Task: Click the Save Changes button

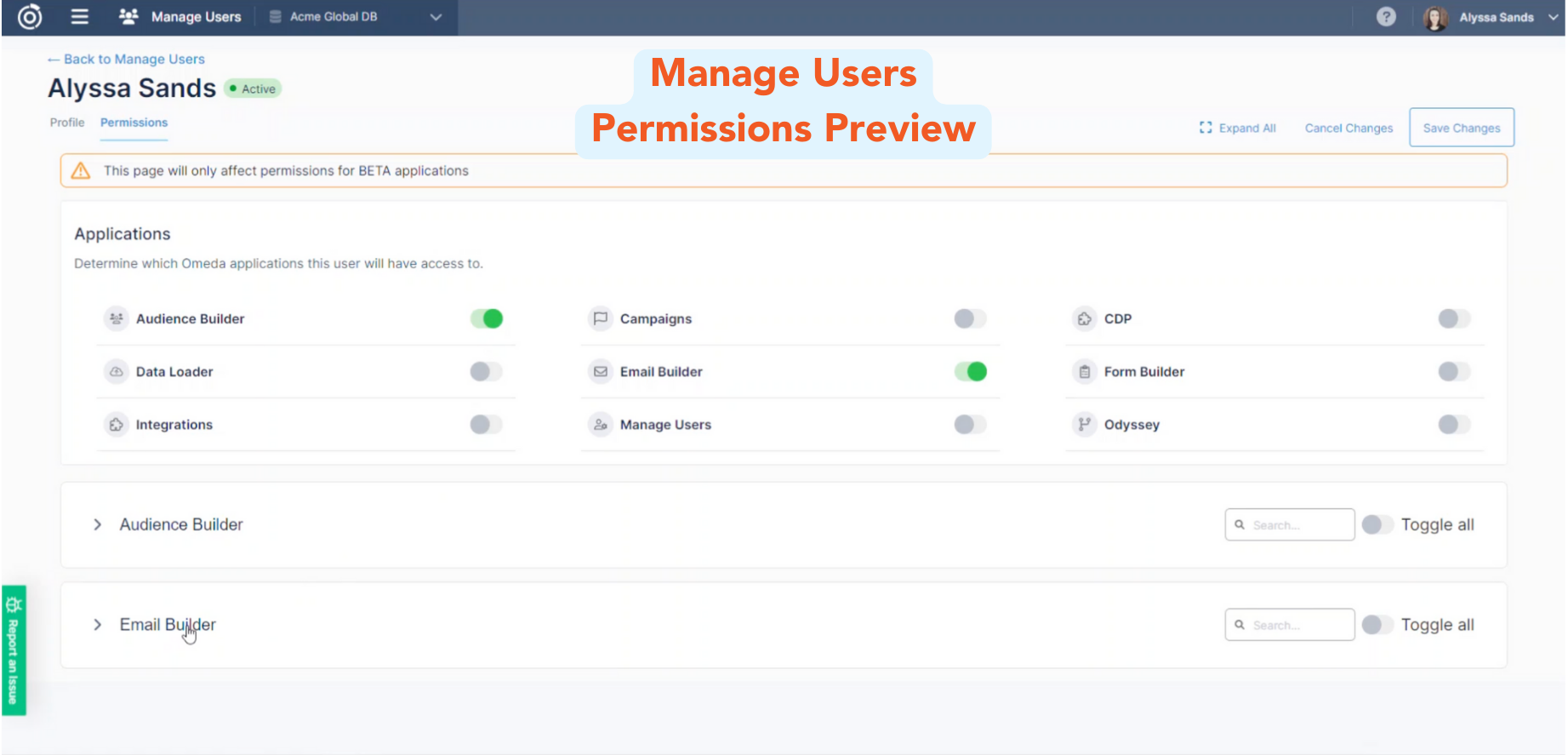Action: coord(1461,128)
